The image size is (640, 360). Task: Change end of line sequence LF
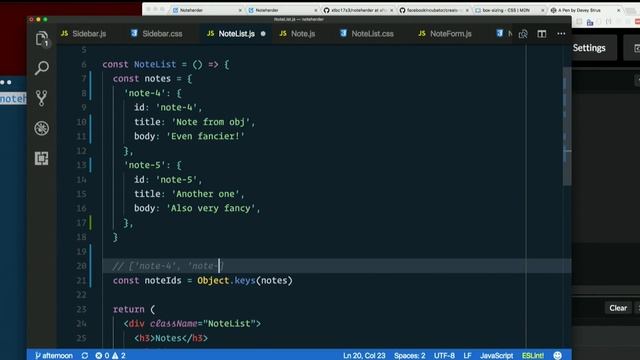click(x=467, y=356)
